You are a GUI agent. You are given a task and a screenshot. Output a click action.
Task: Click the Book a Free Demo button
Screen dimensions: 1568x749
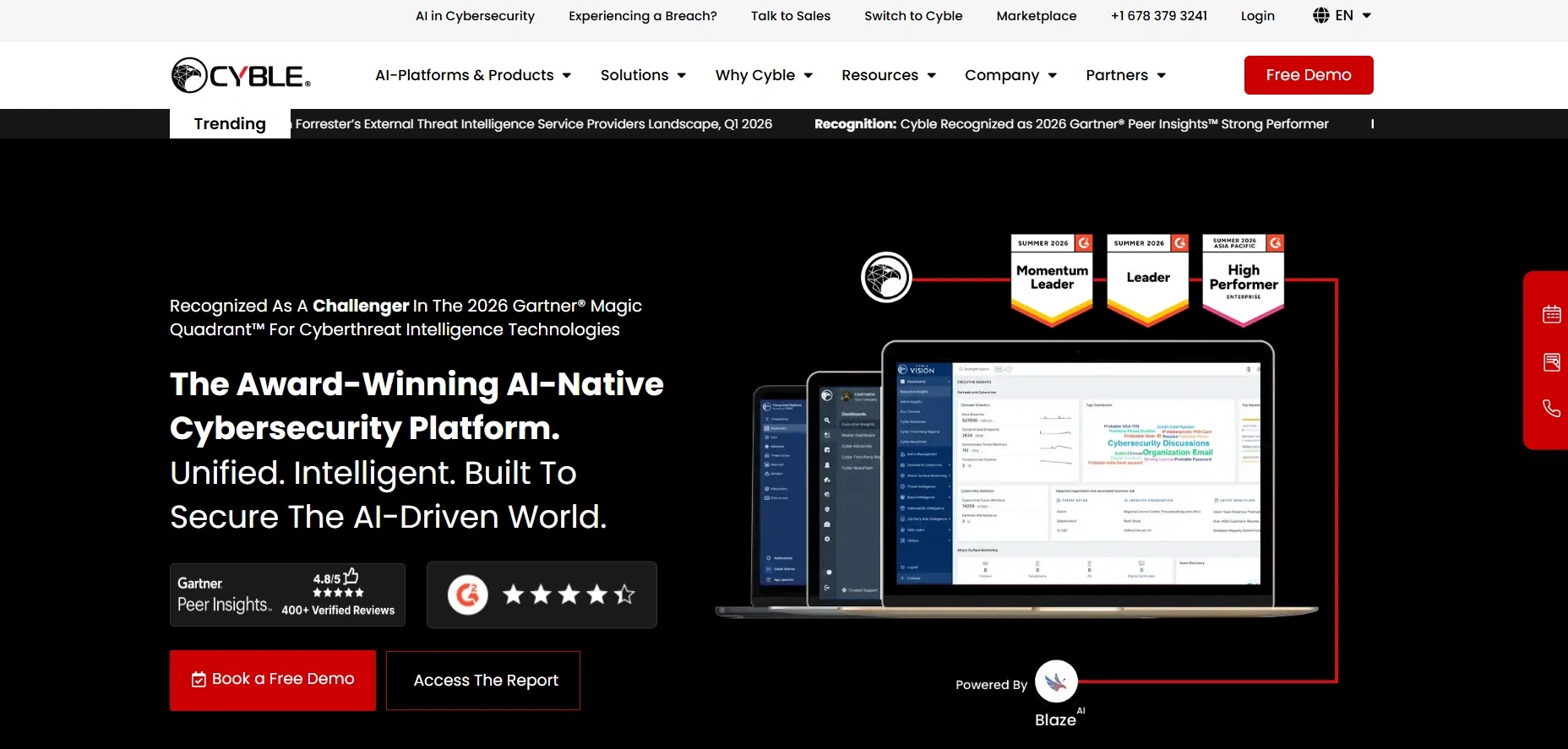(x=273, y=681)
